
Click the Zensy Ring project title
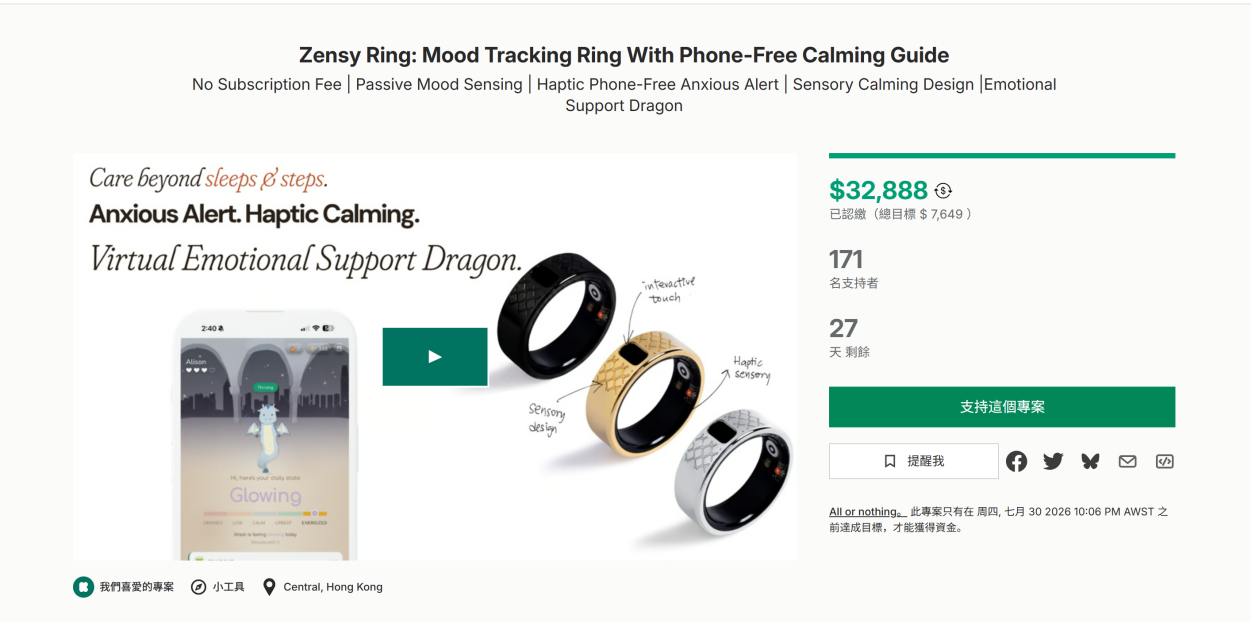coord(624,55)
